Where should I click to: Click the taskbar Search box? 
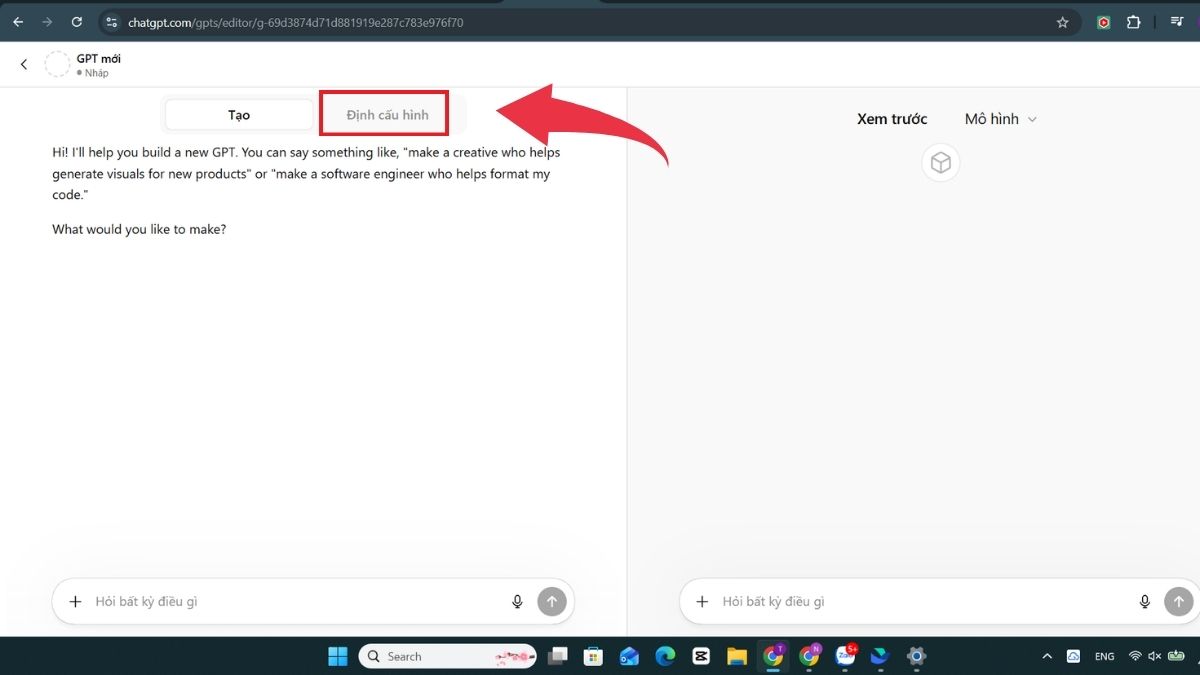click(448, 656)
